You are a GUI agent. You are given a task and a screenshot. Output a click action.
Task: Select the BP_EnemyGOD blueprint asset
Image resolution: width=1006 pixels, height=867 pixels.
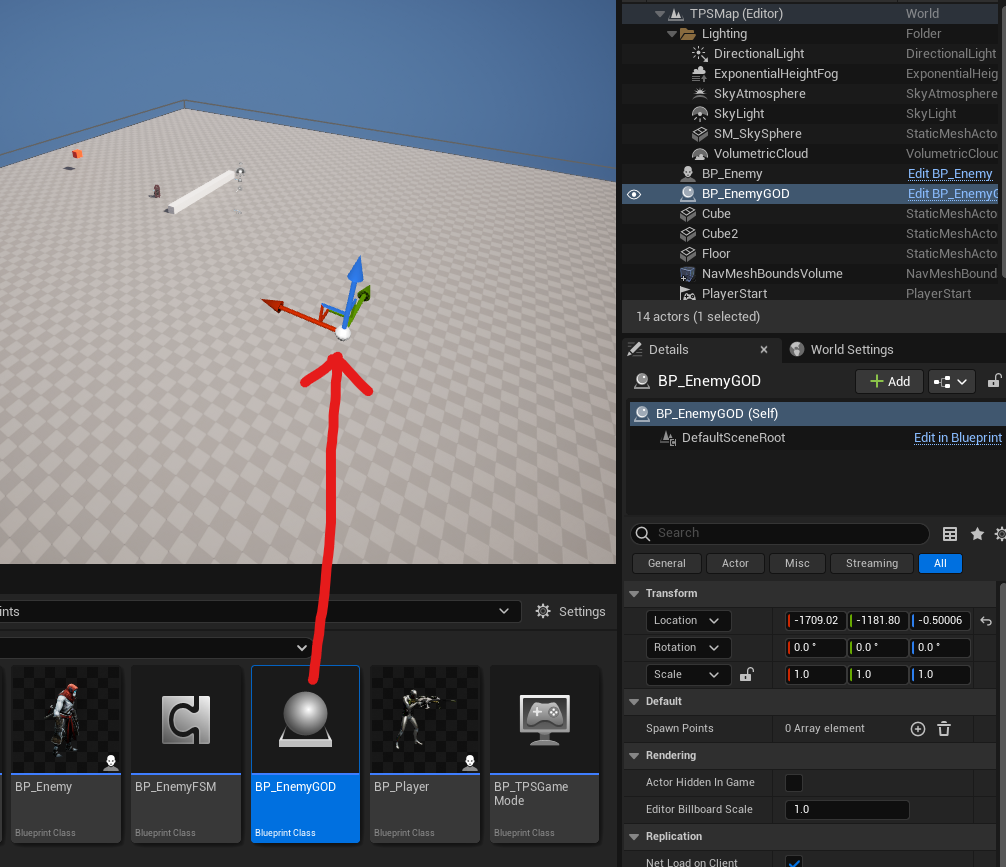point(305,754)
